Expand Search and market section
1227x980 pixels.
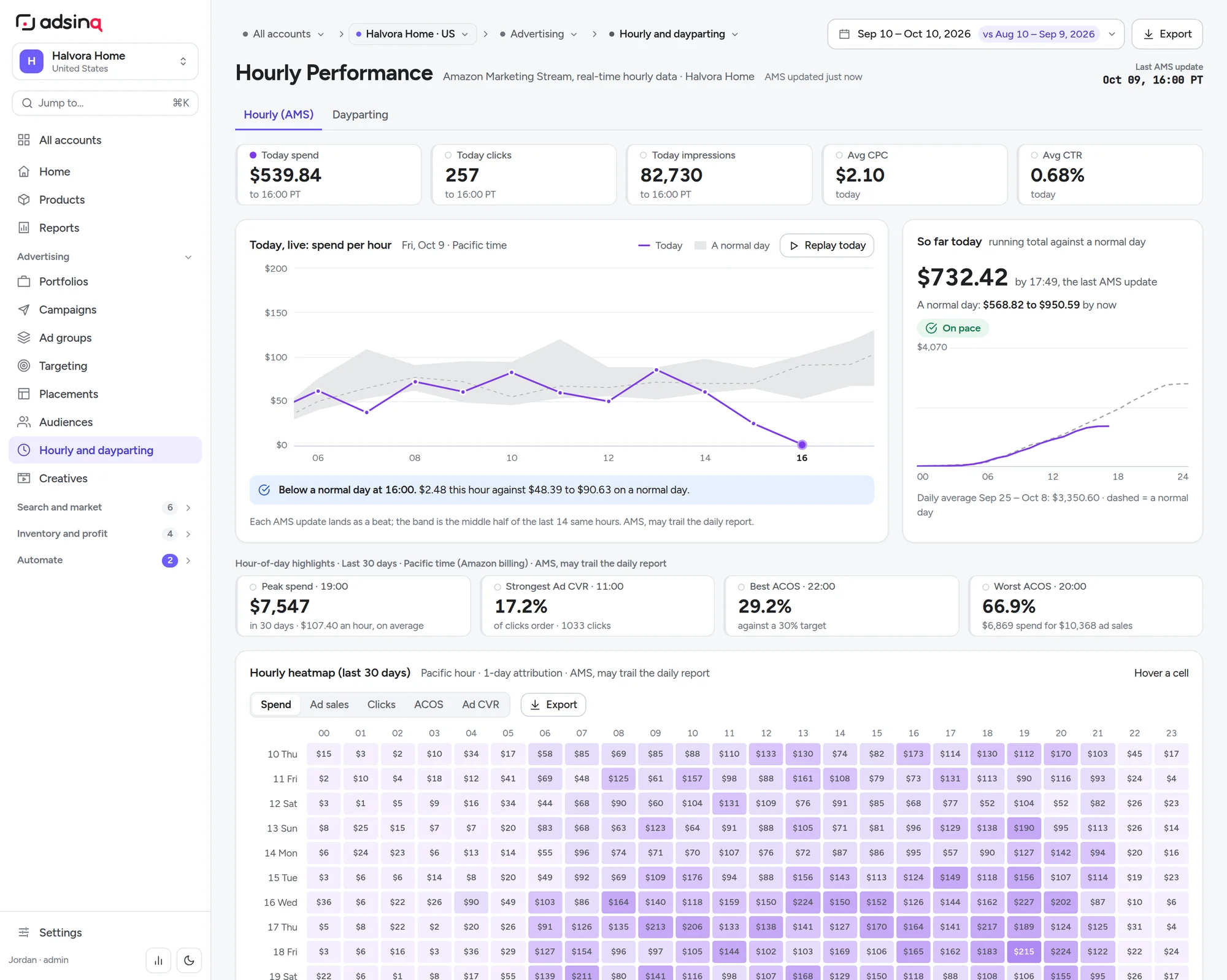coord(105,507)
